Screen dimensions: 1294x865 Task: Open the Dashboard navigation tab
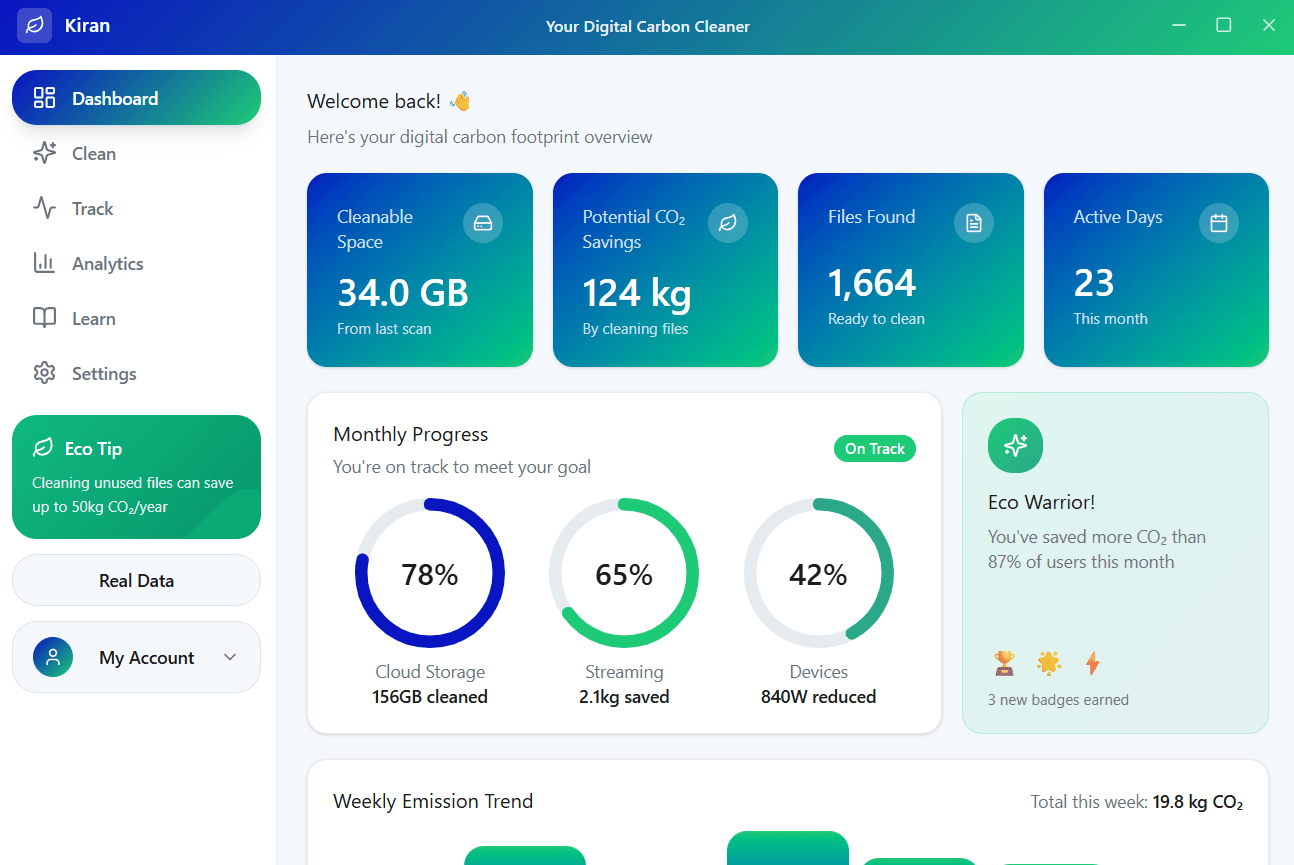coord(136,97)
